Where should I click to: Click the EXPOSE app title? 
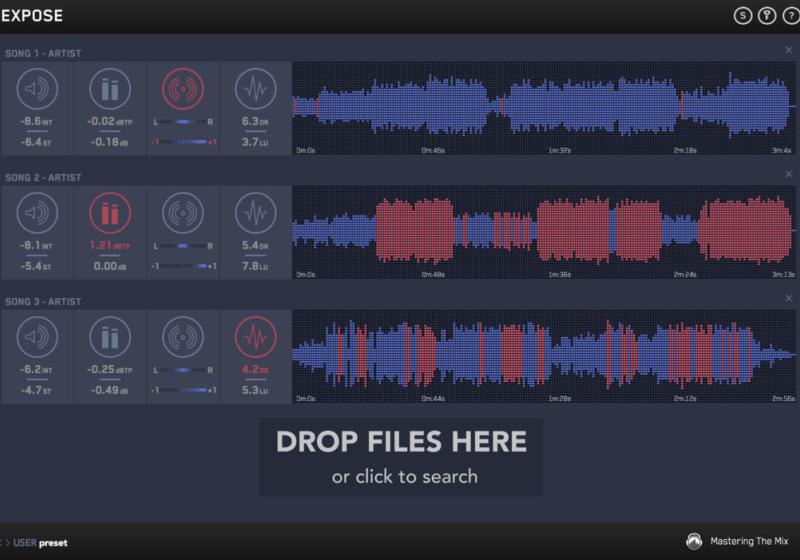coord(32,16)
